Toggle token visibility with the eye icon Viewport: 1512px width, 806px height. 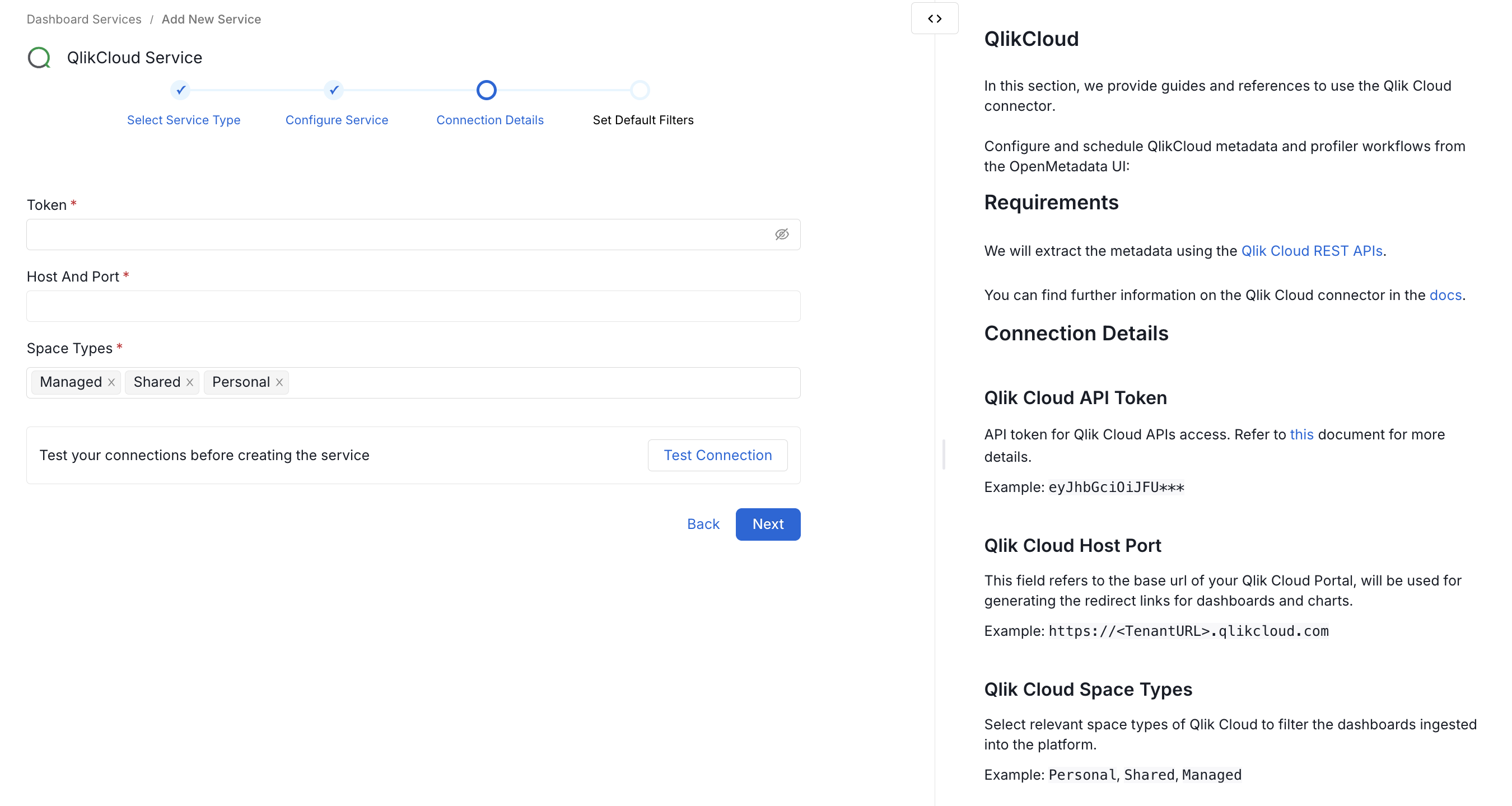782,234
